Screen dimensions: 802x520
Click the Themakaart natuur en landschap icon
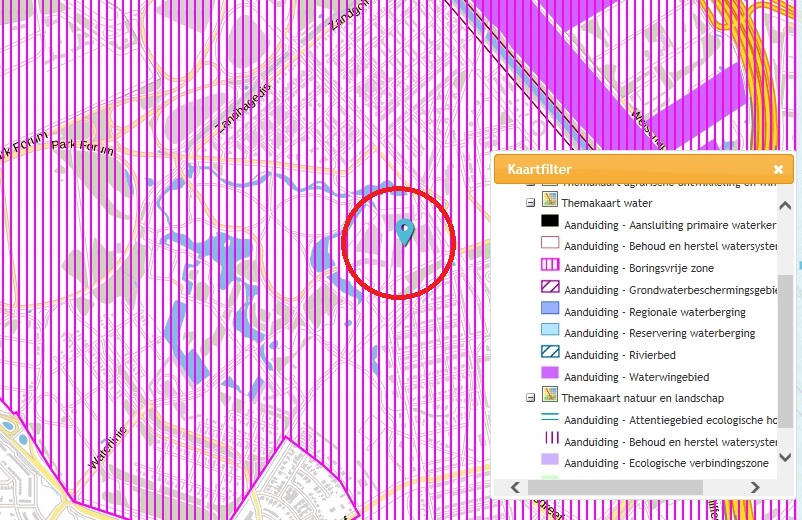pos(548,397)
